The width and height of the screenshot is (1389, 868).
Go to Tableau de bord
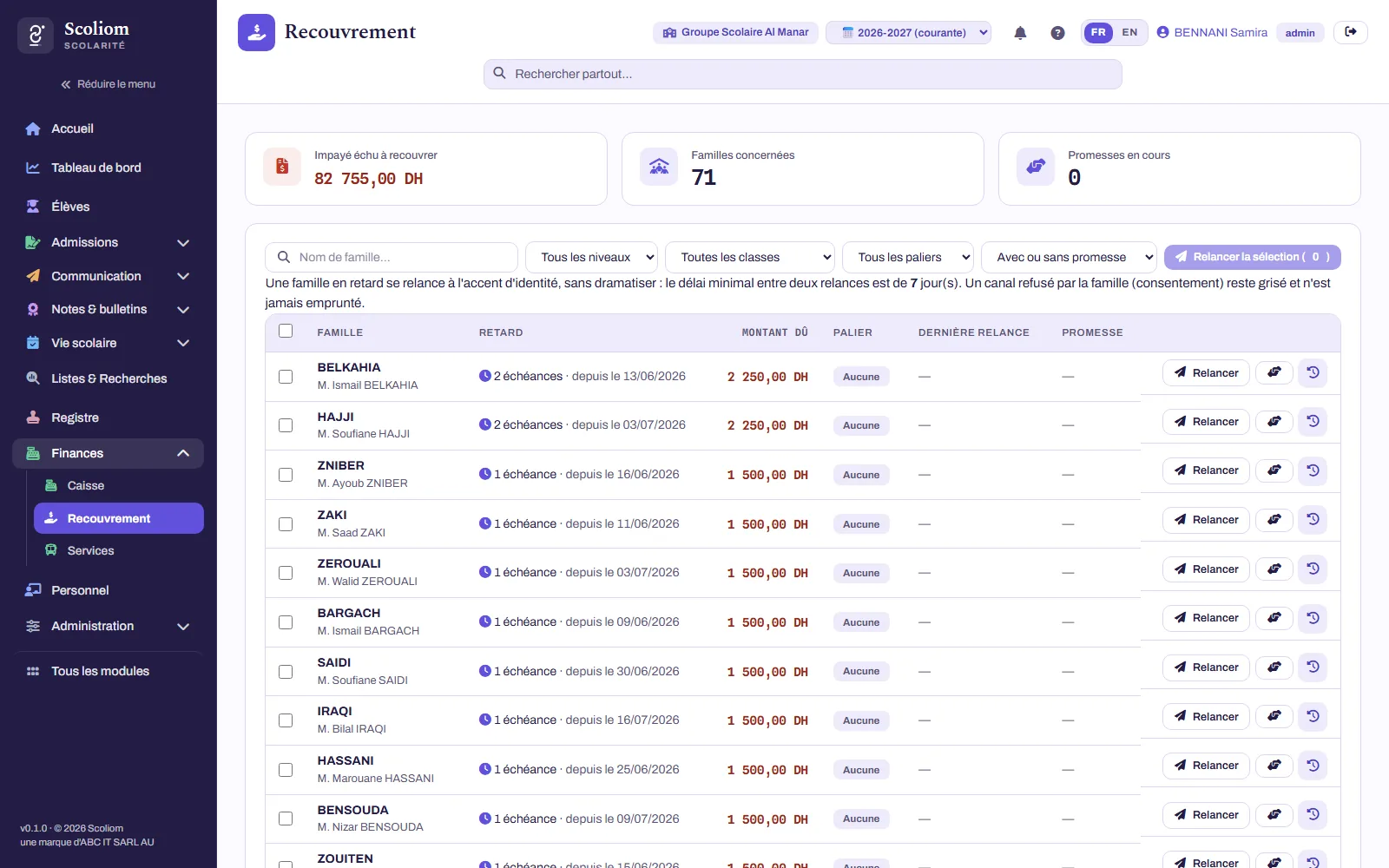click(x=109, y=168)
